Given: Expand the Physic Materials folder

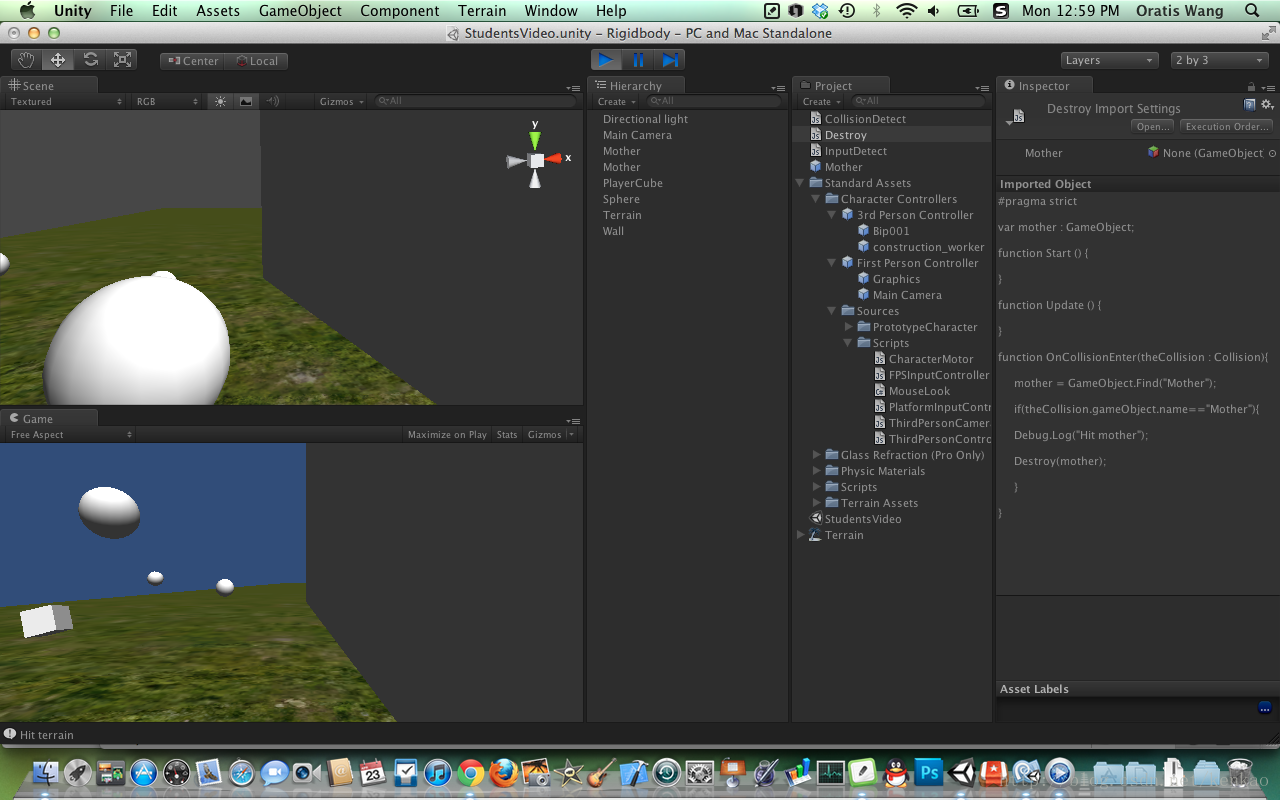Looking at the screenshot, I should coord(816,471).
